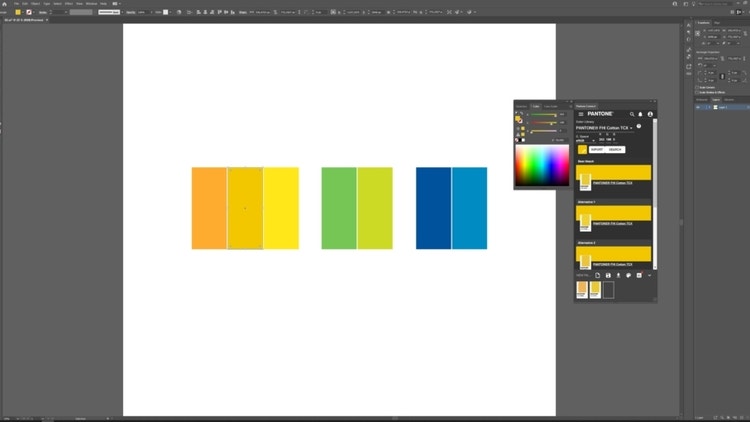Expand the Pantone palette chevron
This screenshot has height=422, width=750.
(650, 276)
